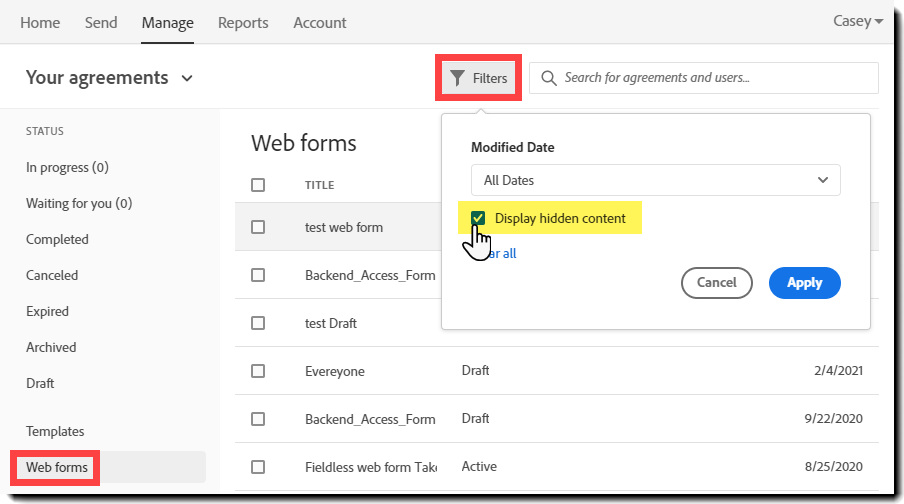Open the test Draft row

[331, 323]
